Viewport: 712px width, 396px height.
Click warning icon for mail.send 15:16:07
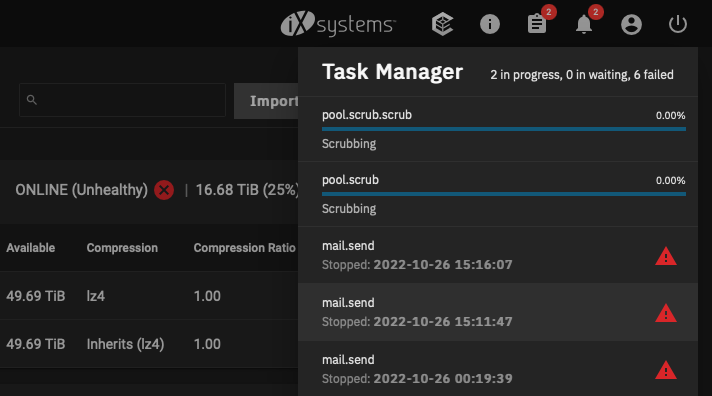pyautogui.click(x=666, y=256)
